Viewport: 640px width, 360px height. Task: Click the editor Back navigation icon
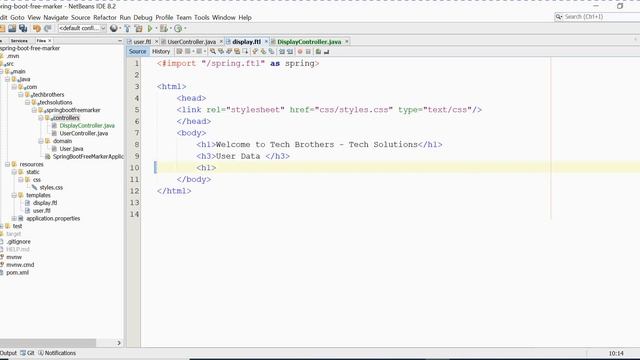(x=188, y=51)
